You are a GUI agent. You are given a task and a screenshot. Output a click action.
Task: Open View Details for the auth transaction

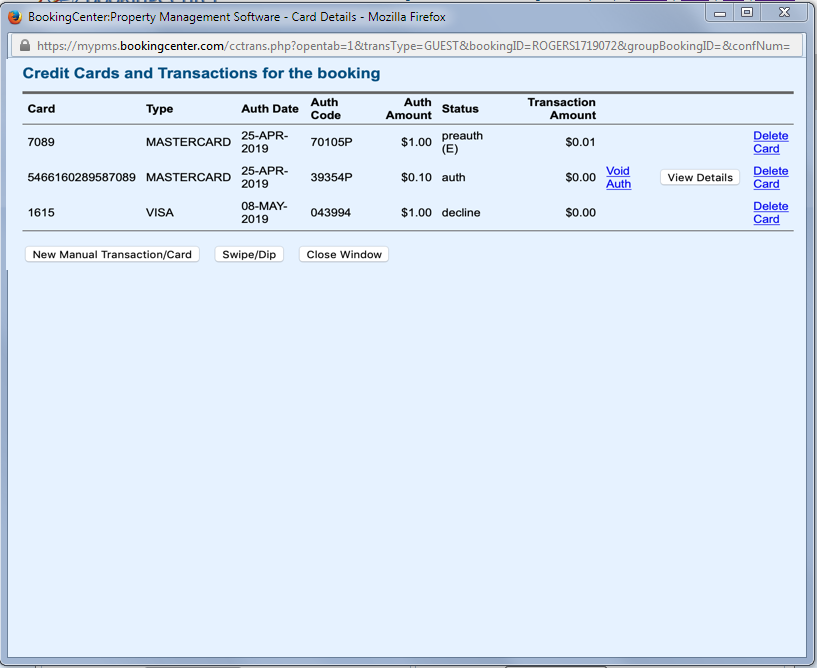pos(700,178)
